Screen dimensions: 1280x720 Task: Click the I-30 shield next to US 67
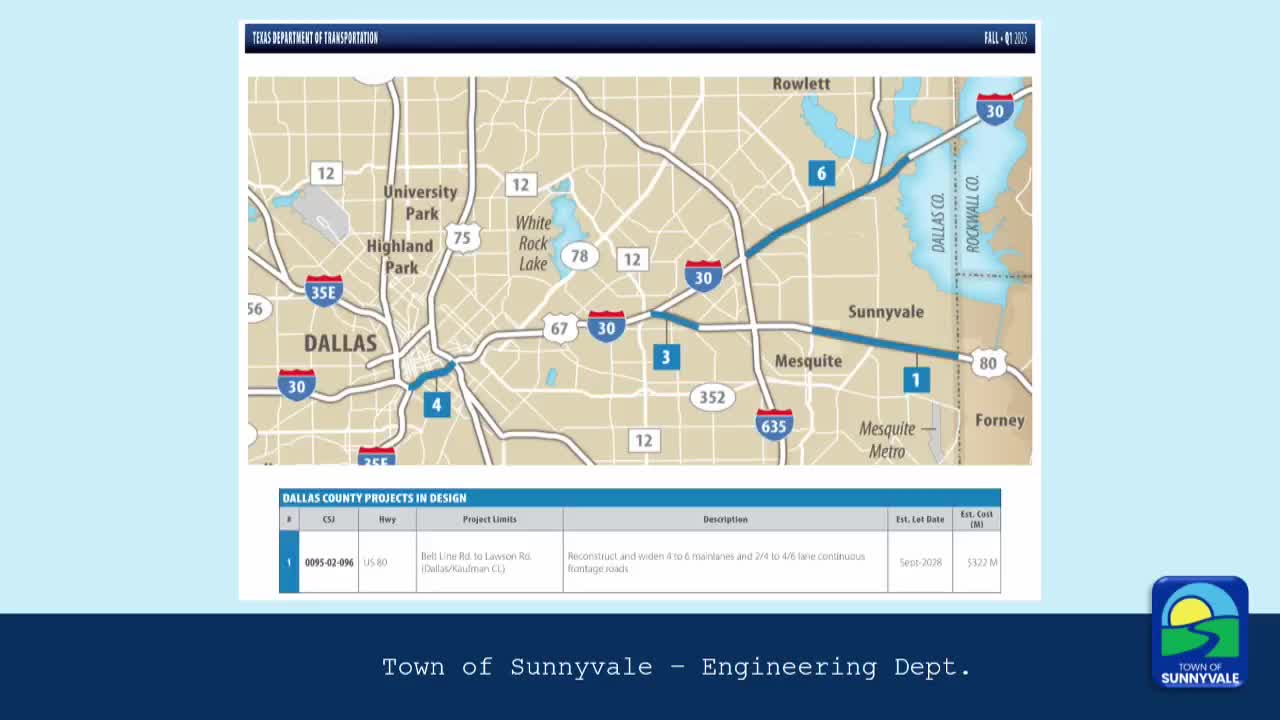606,326
